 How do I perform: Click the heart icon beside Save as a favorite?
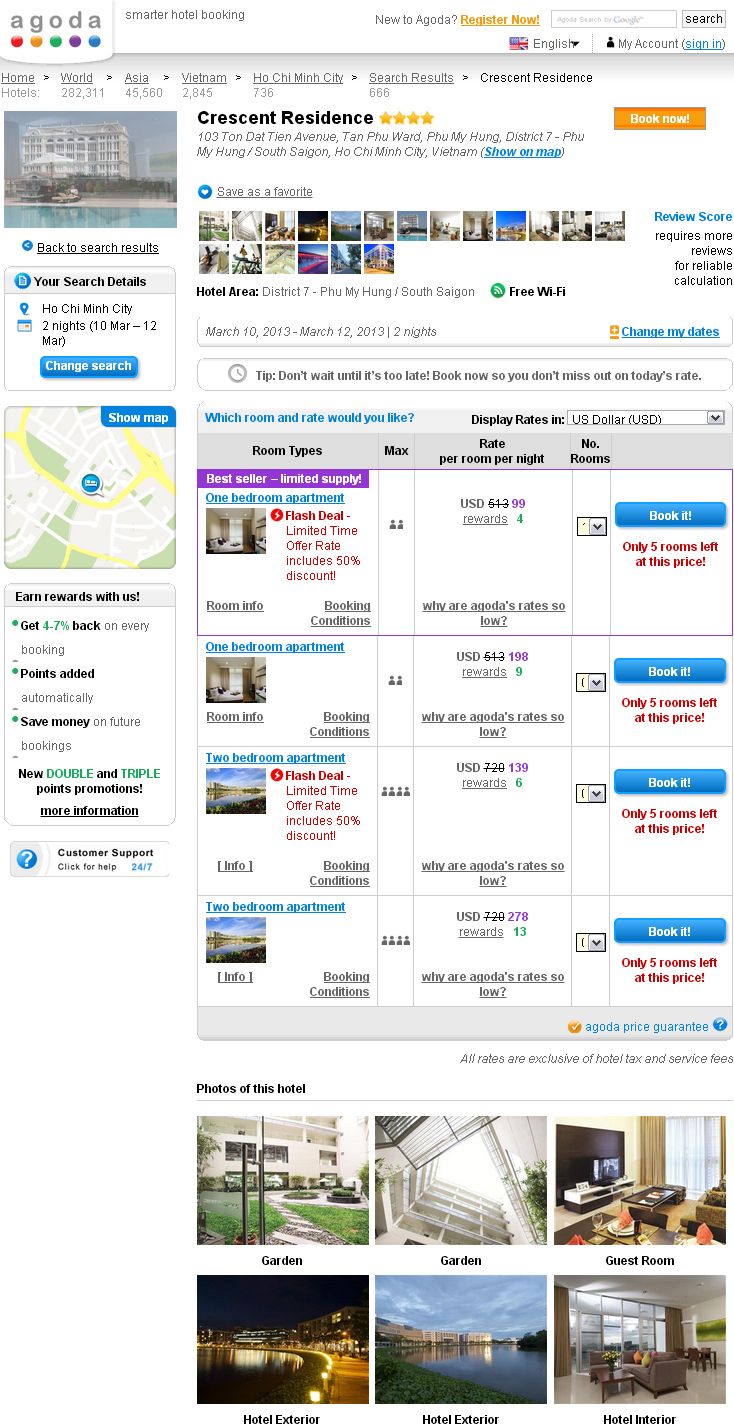[205, 192]
